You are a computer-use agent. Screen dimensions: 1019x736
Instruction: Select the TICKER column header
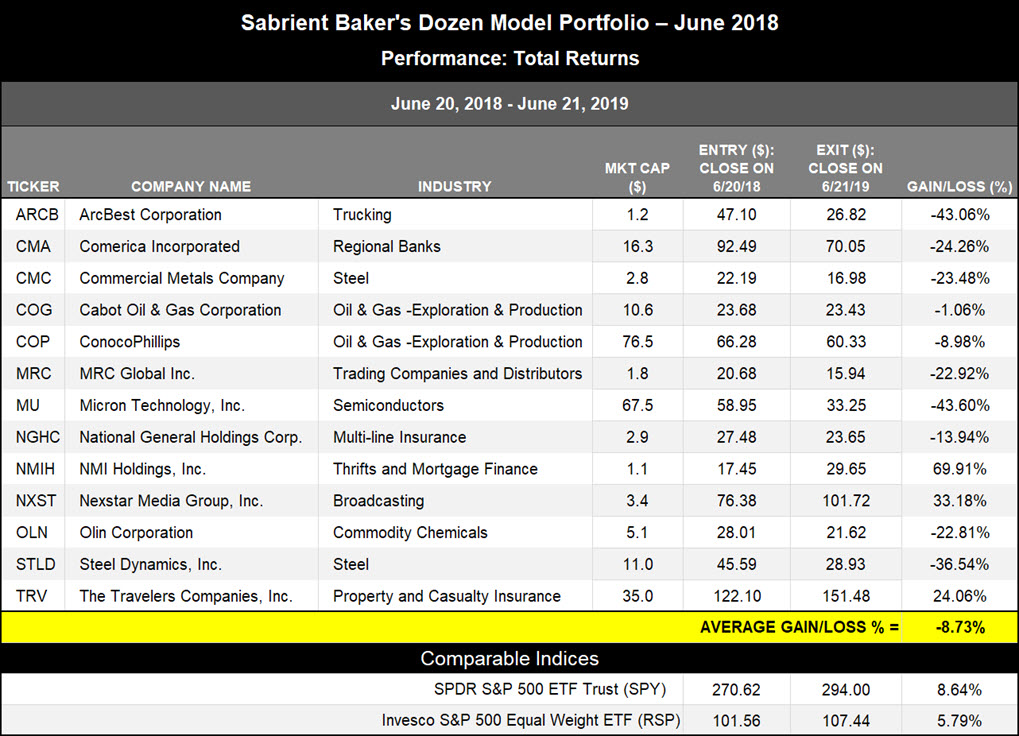coord(33,186)
